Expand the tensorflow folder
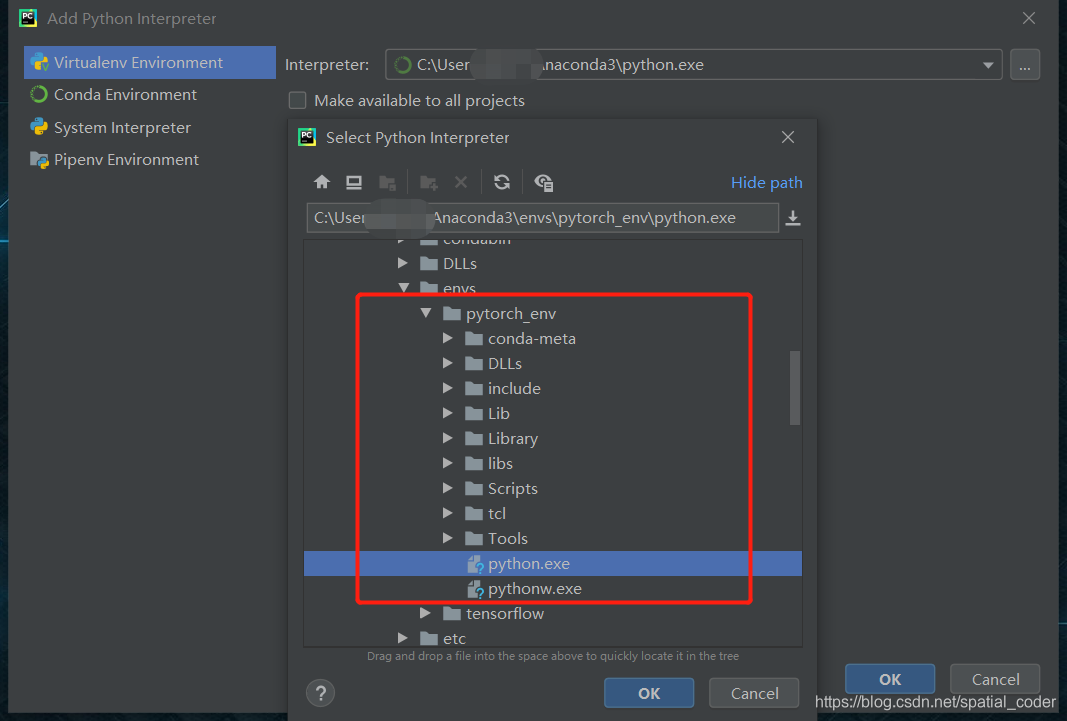 pos(425,613)
